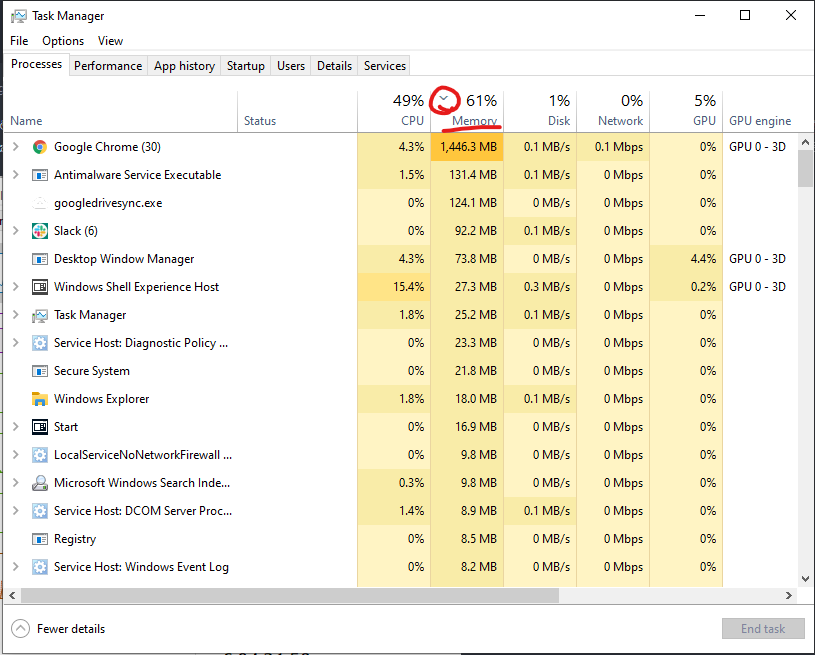Switch to the Users tab
This screenshot has height=655, width=815.
pos(291,66)
